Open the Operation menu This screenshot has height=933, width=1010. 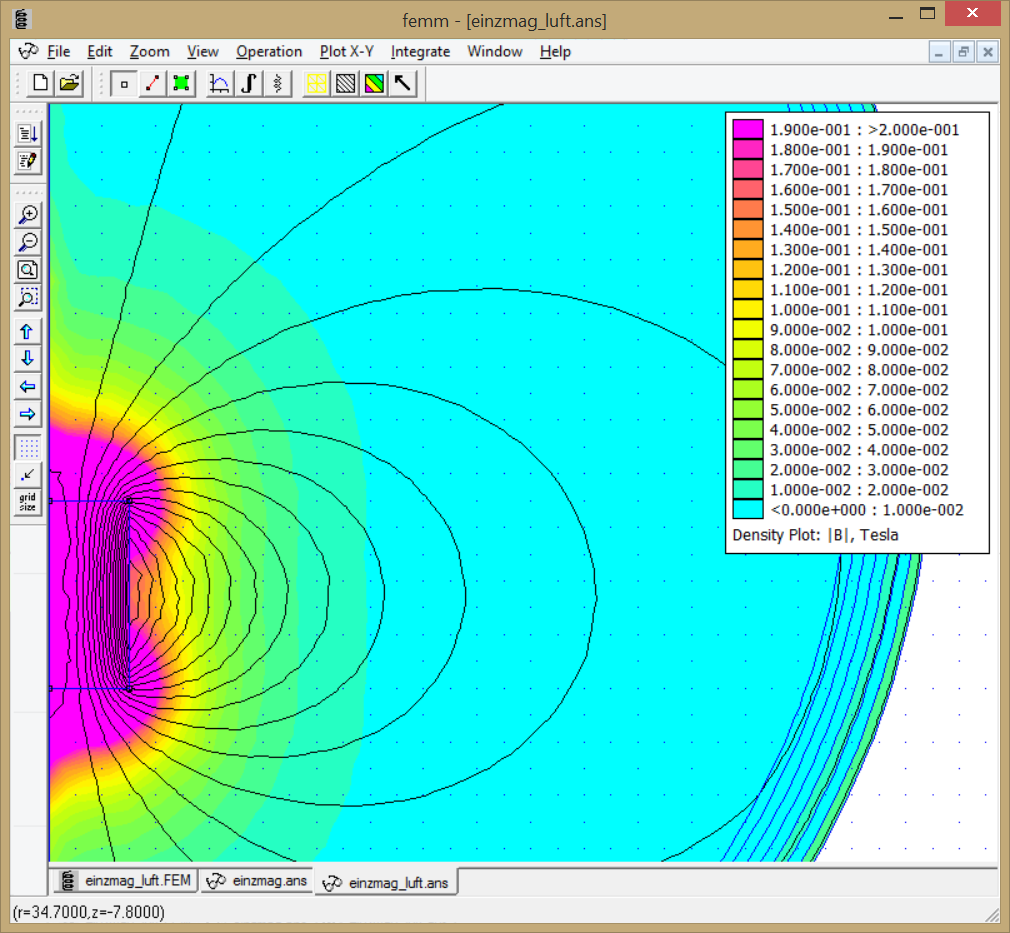point(269,52)
